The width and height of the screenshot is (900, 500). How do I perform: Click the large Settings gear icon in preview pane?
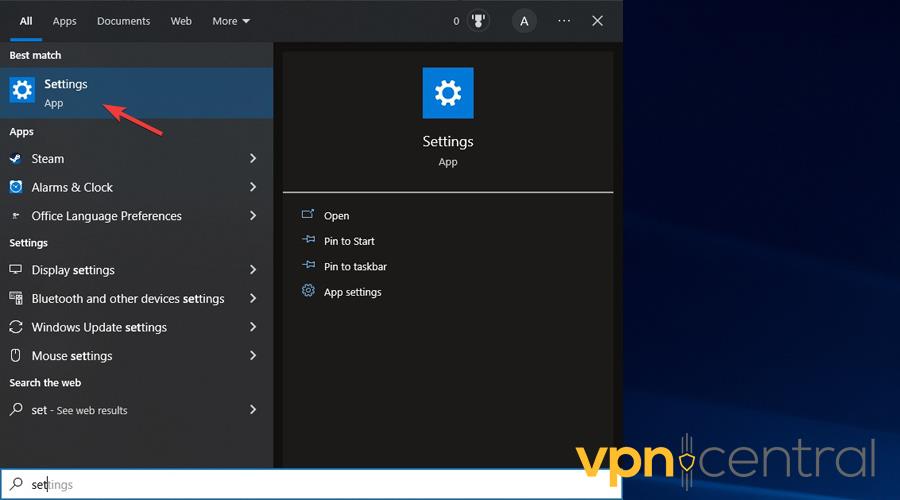click(448, 93)
